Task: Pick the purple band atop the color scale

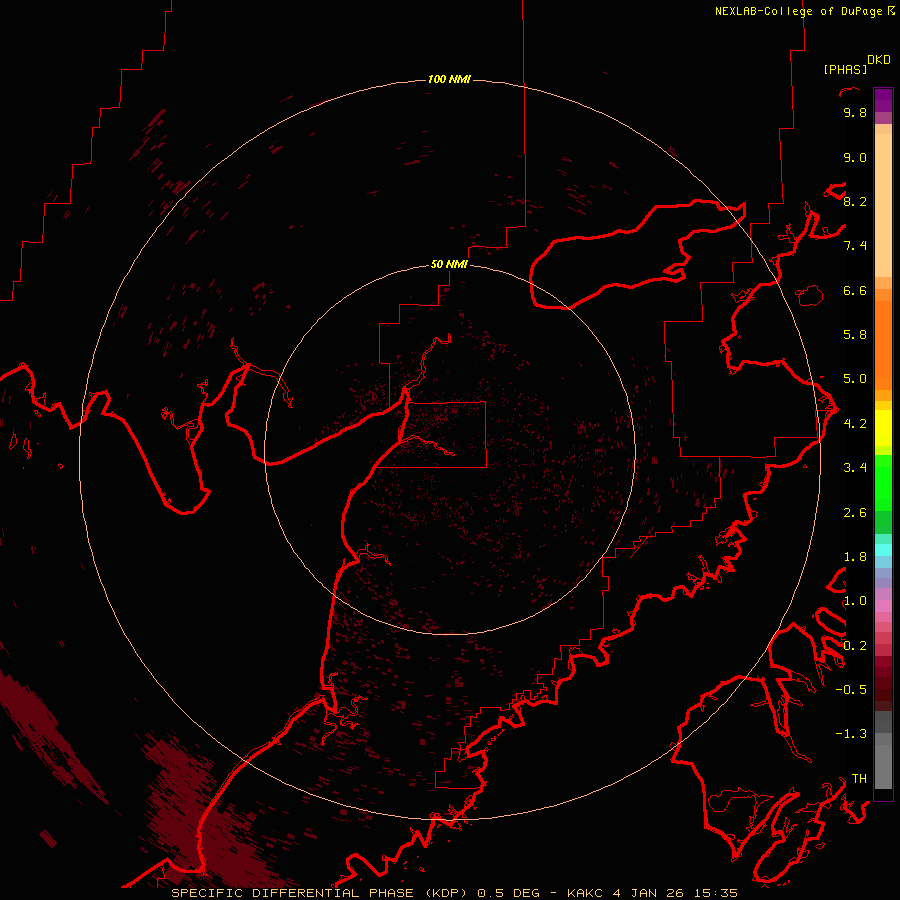Action: pos(883,100)
